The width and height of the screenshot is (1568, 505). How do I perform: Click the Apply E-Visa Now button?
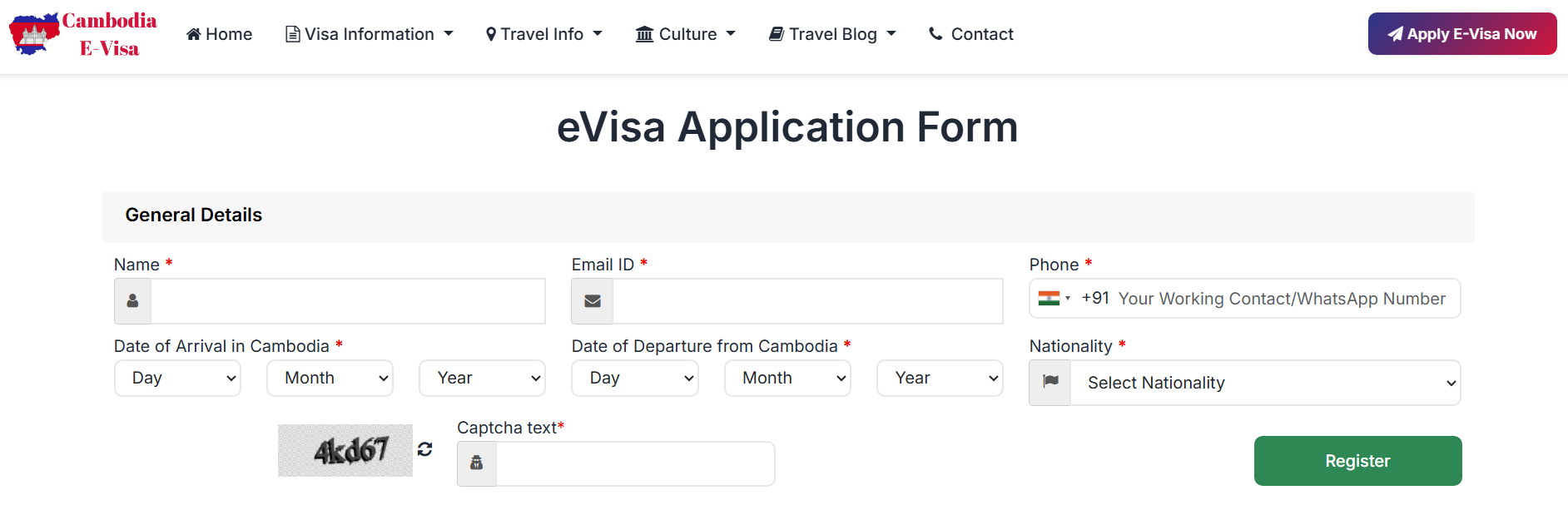click(x=1462, y=34)
